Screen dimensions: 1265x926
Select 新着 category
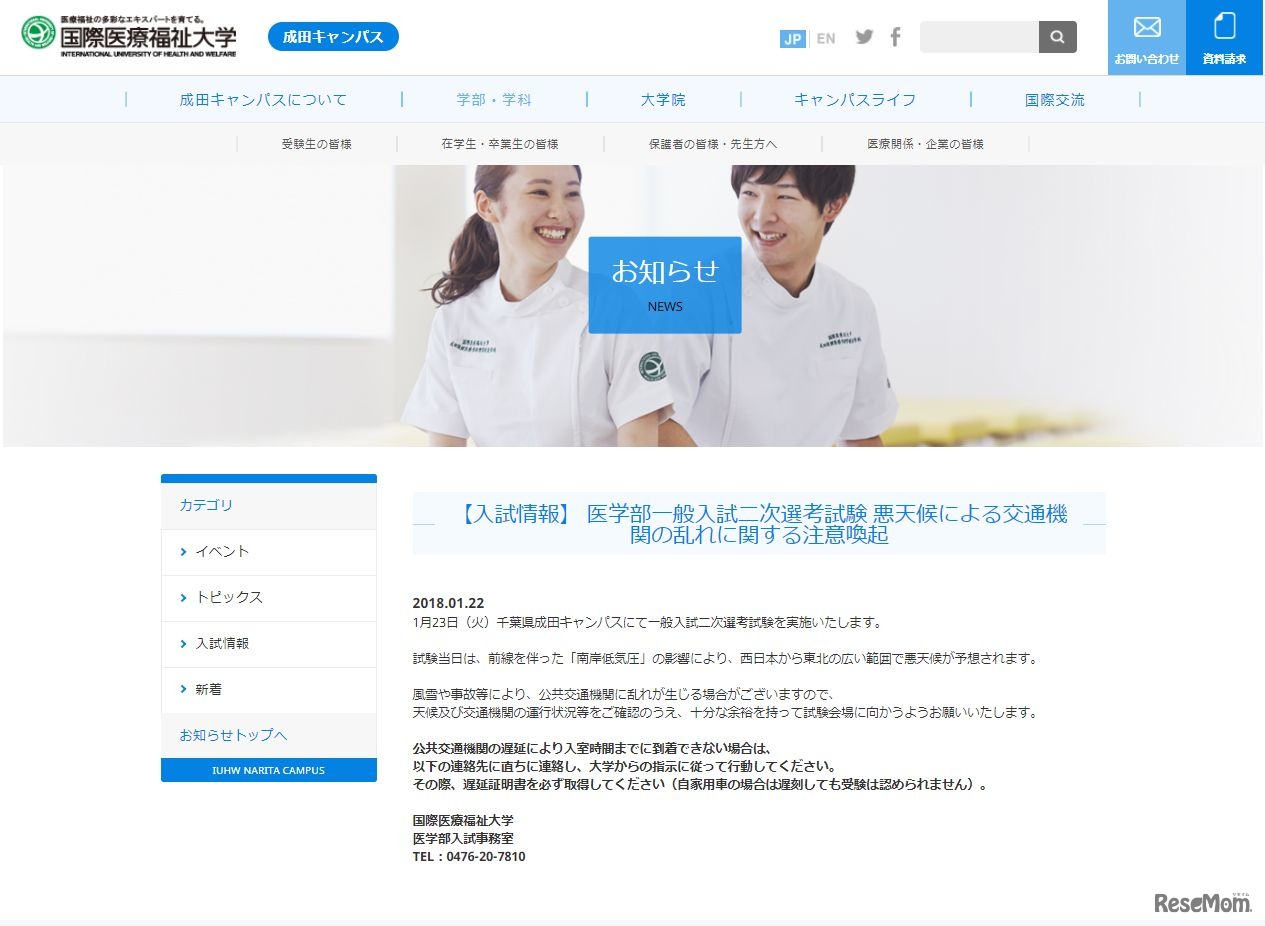click(x=269, y=690)
